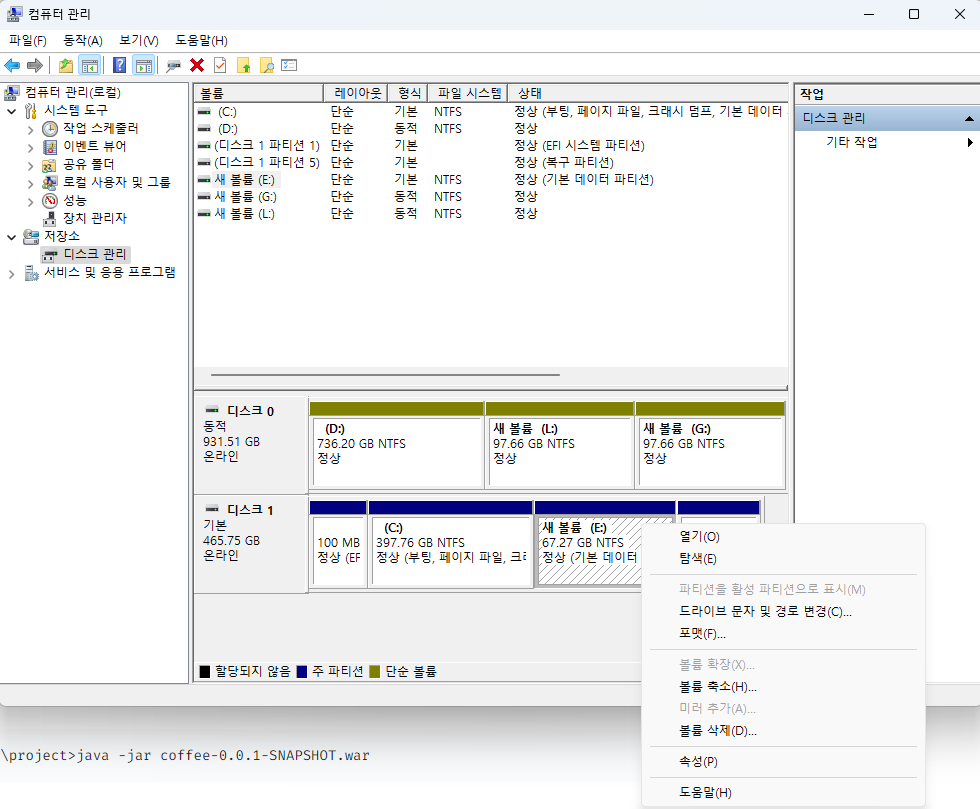Choose 탐색(E) in the context menu
Viewport: 980px width, 809px height.
pos(783,558)
